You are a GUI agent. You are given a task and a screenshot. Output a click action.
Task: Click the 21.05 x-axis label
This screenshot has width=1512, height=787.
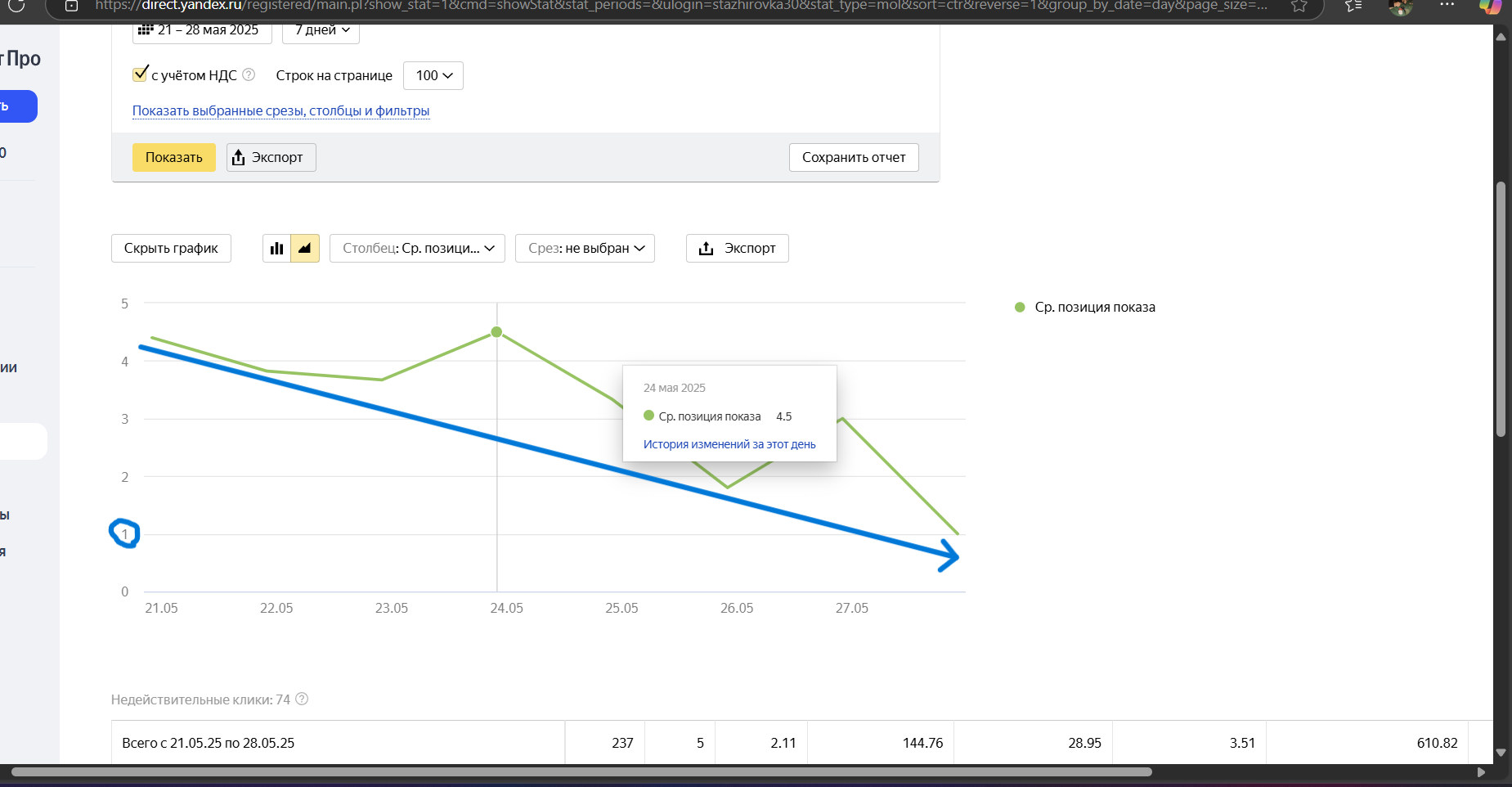point(161,608)
